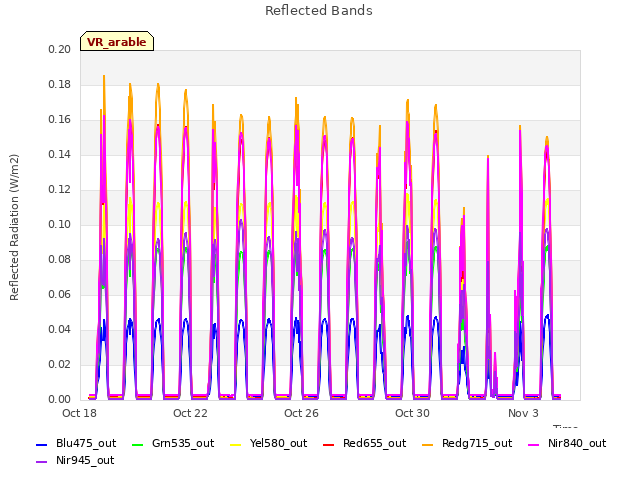Click the Oct 22 x-axis tick label

pos(190,413)
